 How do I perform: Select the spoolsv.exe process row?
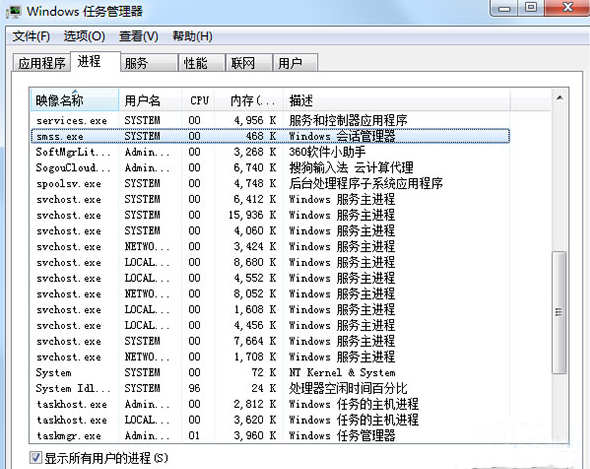point(270,184)
